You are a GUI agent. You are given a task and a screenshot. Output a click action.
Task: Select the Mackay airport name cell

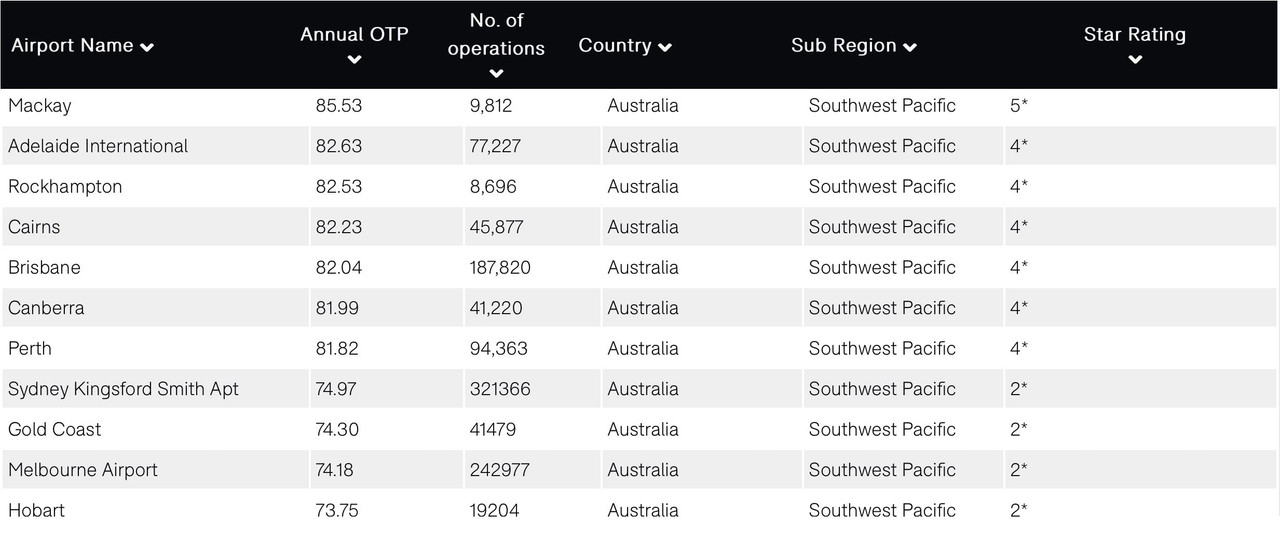click(40, 106)
